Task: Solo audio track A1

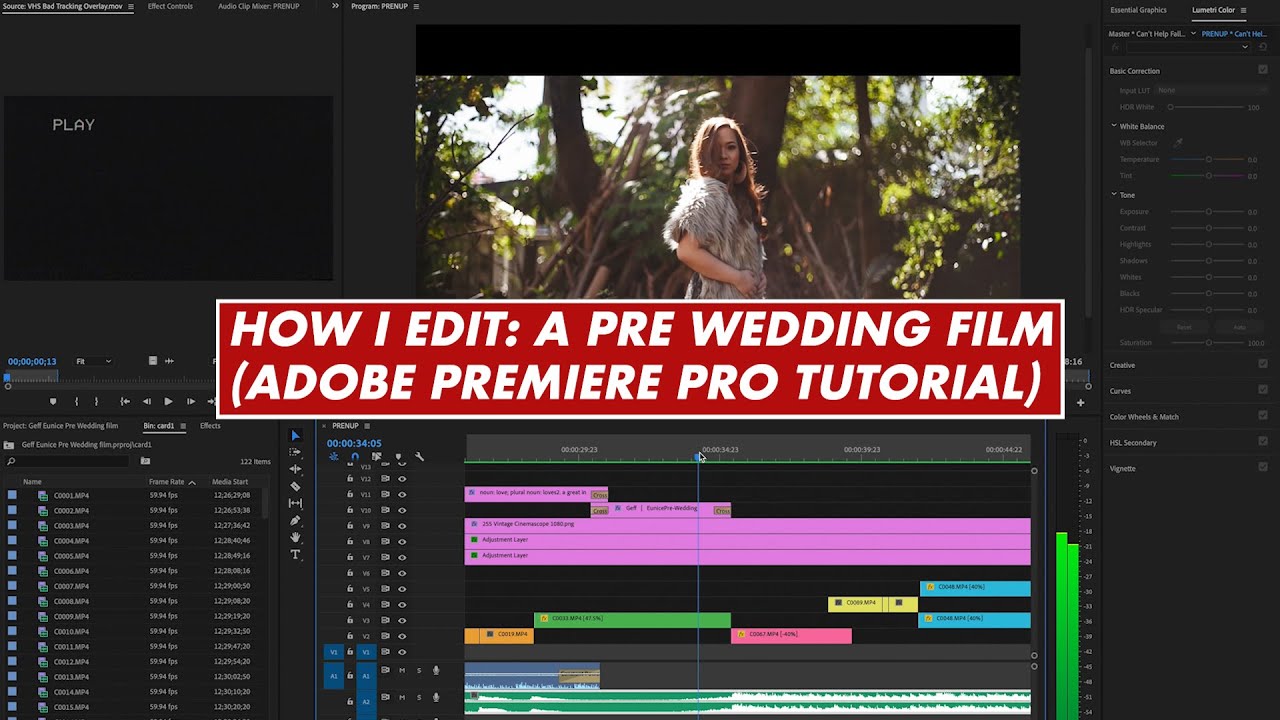Action: click(x=419, y=670)
